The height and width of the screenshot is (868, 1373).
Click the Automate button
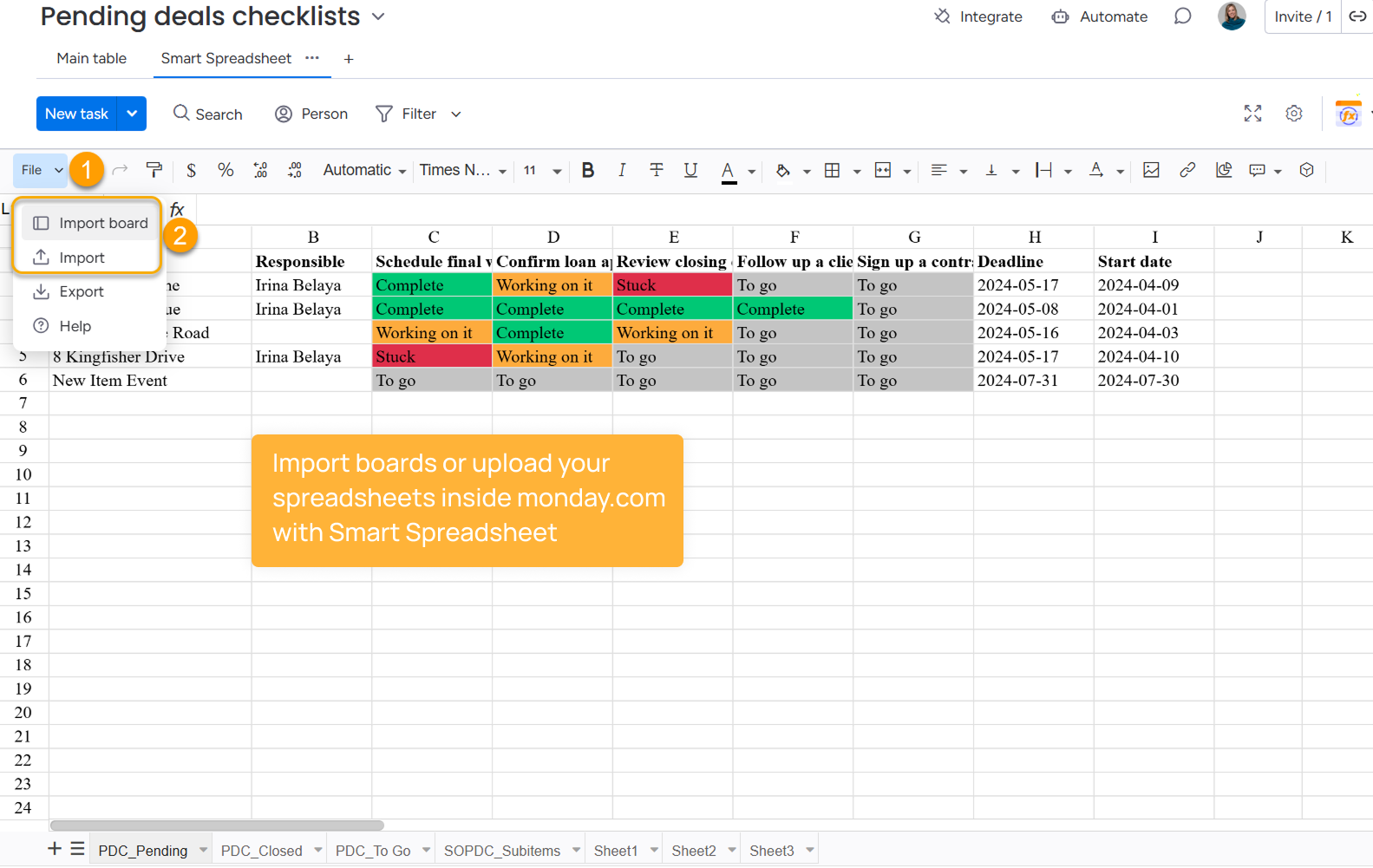[1100, 16]
